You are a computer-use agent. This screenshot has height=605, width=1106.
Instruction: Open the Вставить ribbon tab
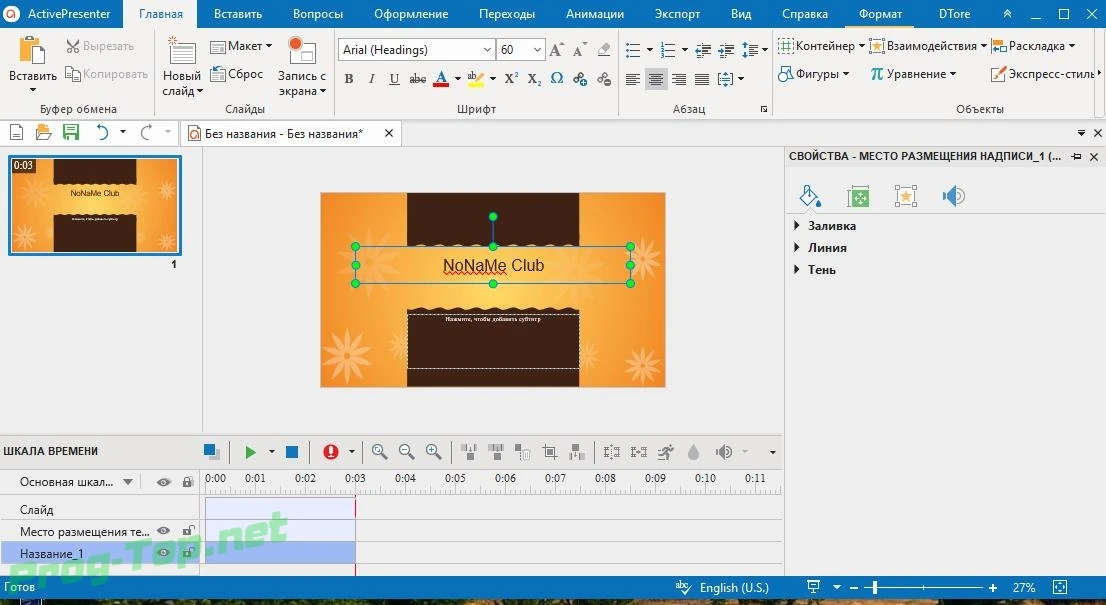tap(238, 14)
